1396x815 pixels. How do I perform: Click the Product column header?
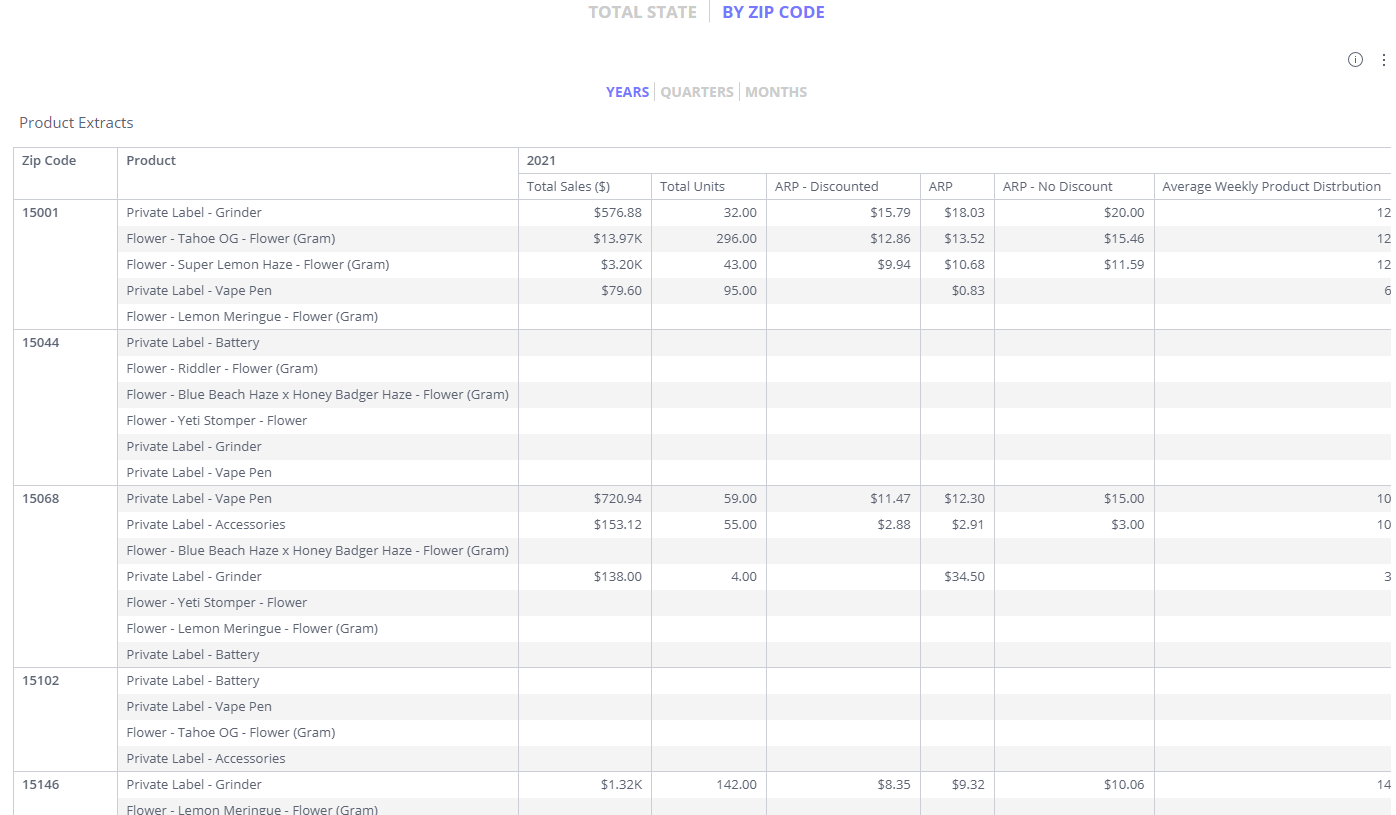pyautogui.click(x=151, y=161)
